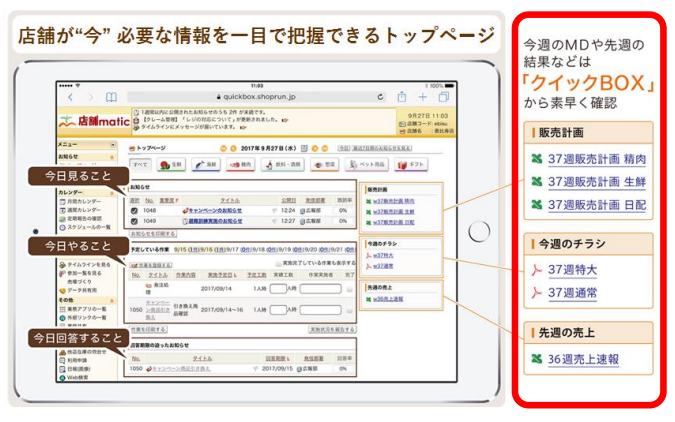Check 完了 box for 発注処理 task
675x422 pixels.
pos(350,289)
